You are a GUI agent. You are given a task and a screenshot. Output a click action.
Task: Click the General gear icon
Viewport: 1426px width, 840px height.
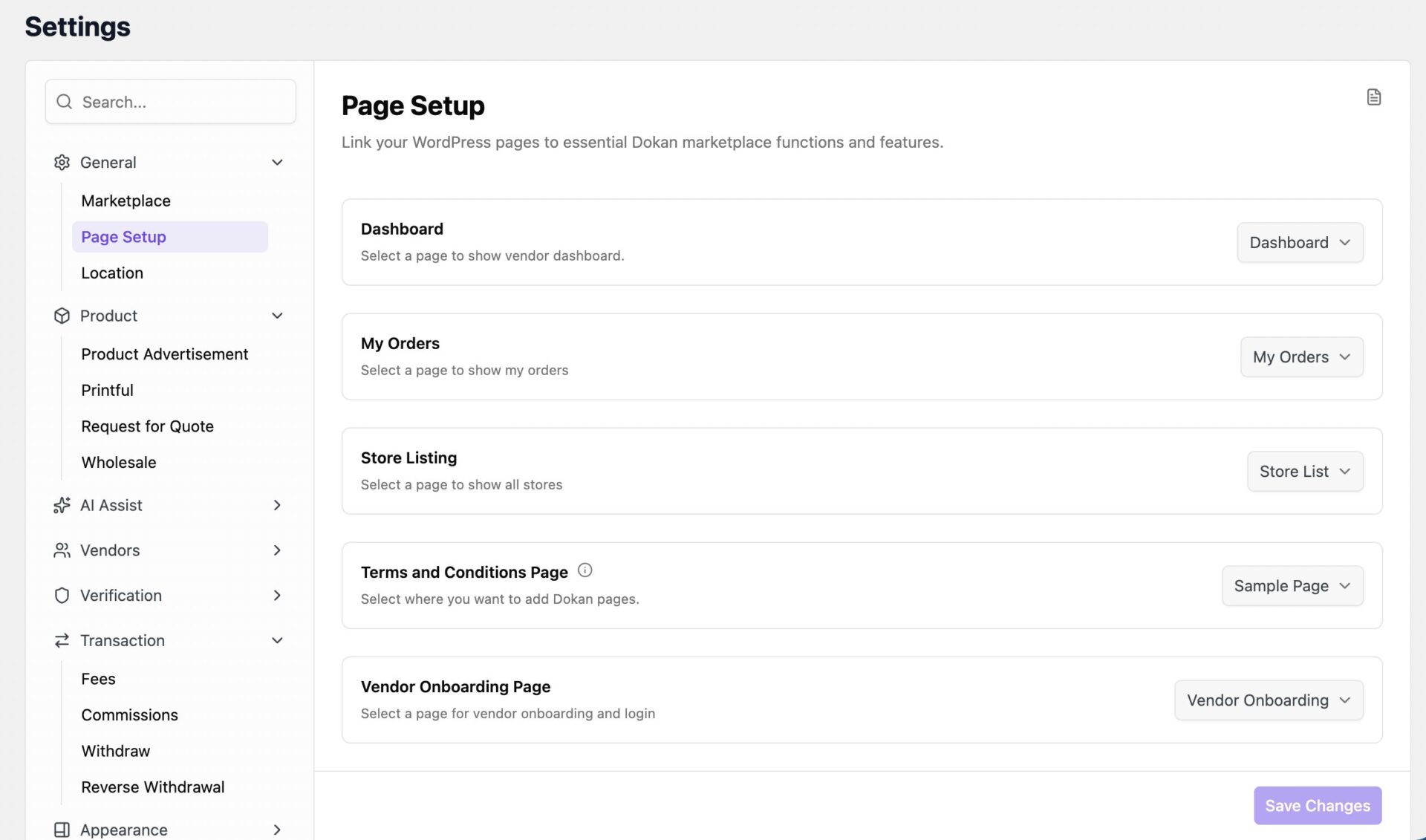[x=62, y=162]
